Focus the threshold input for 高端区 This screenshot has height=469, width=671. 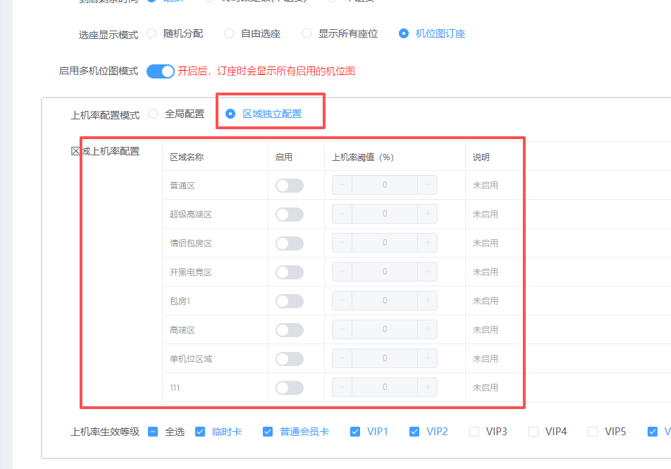point(385,329)
